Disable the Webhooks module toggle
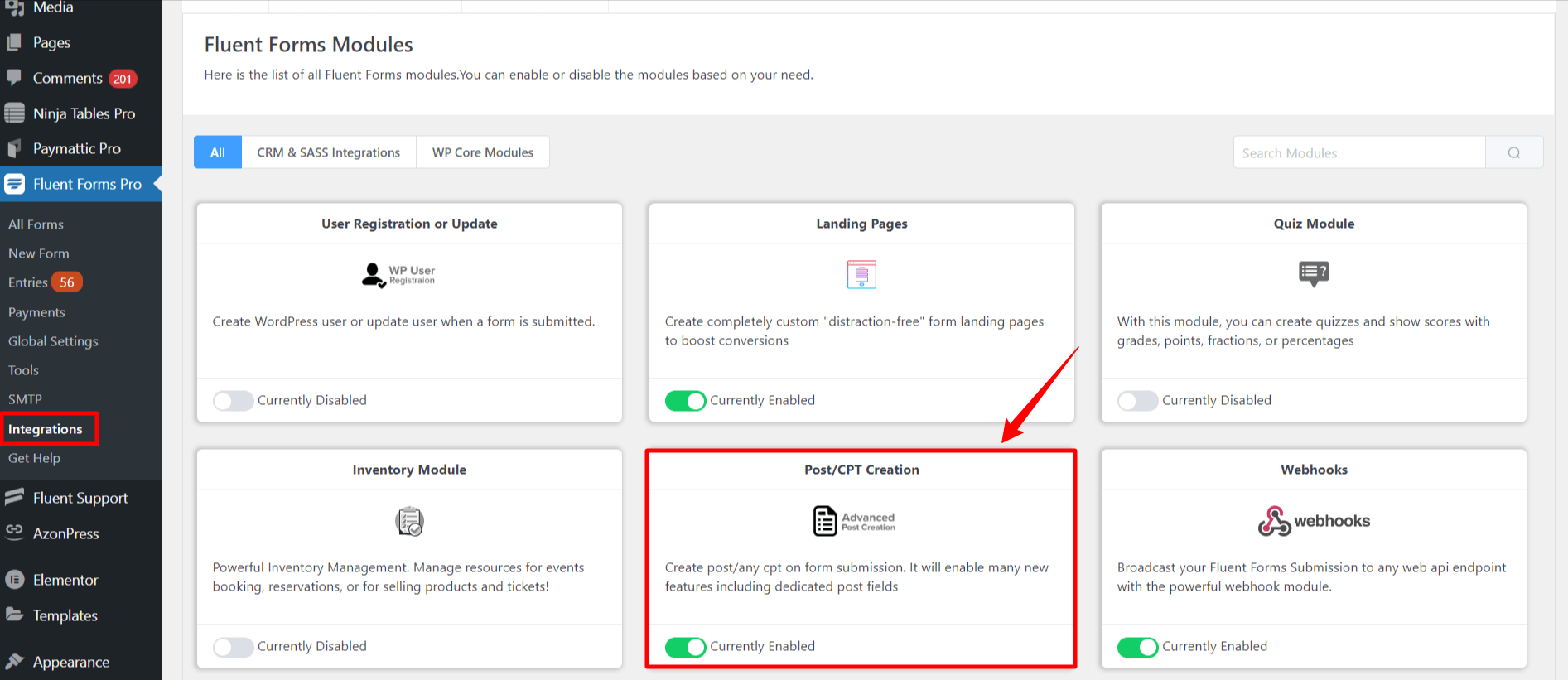The height and width of the screenshot is (680, 1568). point(1137,647)
